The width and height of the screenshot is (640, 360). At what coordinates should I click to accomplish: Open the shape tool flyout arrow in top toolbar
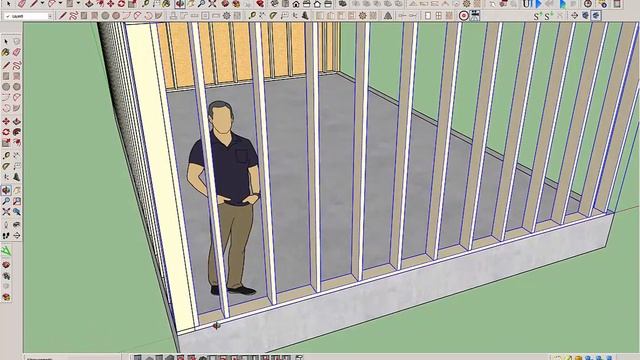(78, 4)
